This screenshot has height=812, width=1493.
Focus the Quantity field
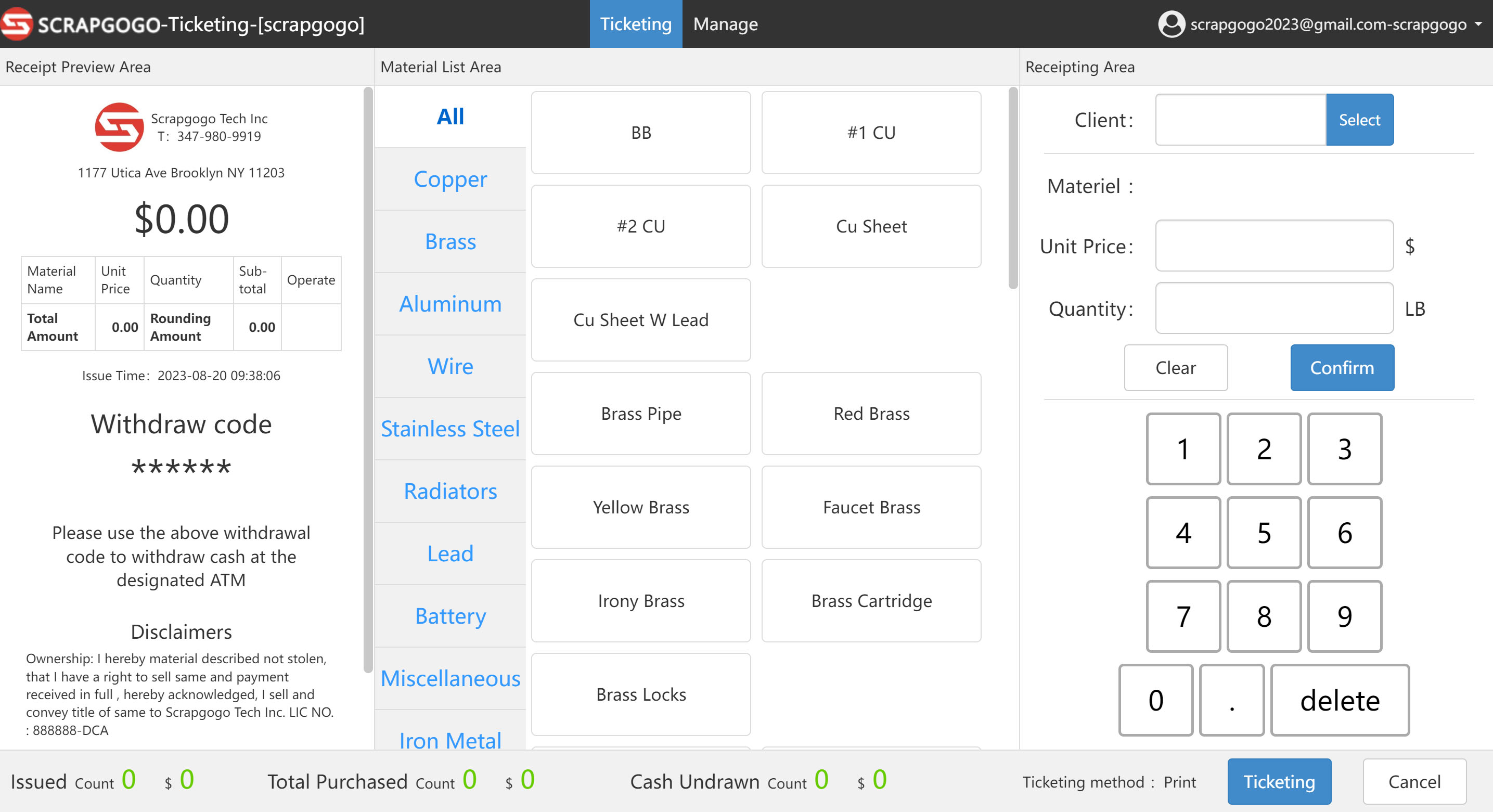pos(1275,308)
